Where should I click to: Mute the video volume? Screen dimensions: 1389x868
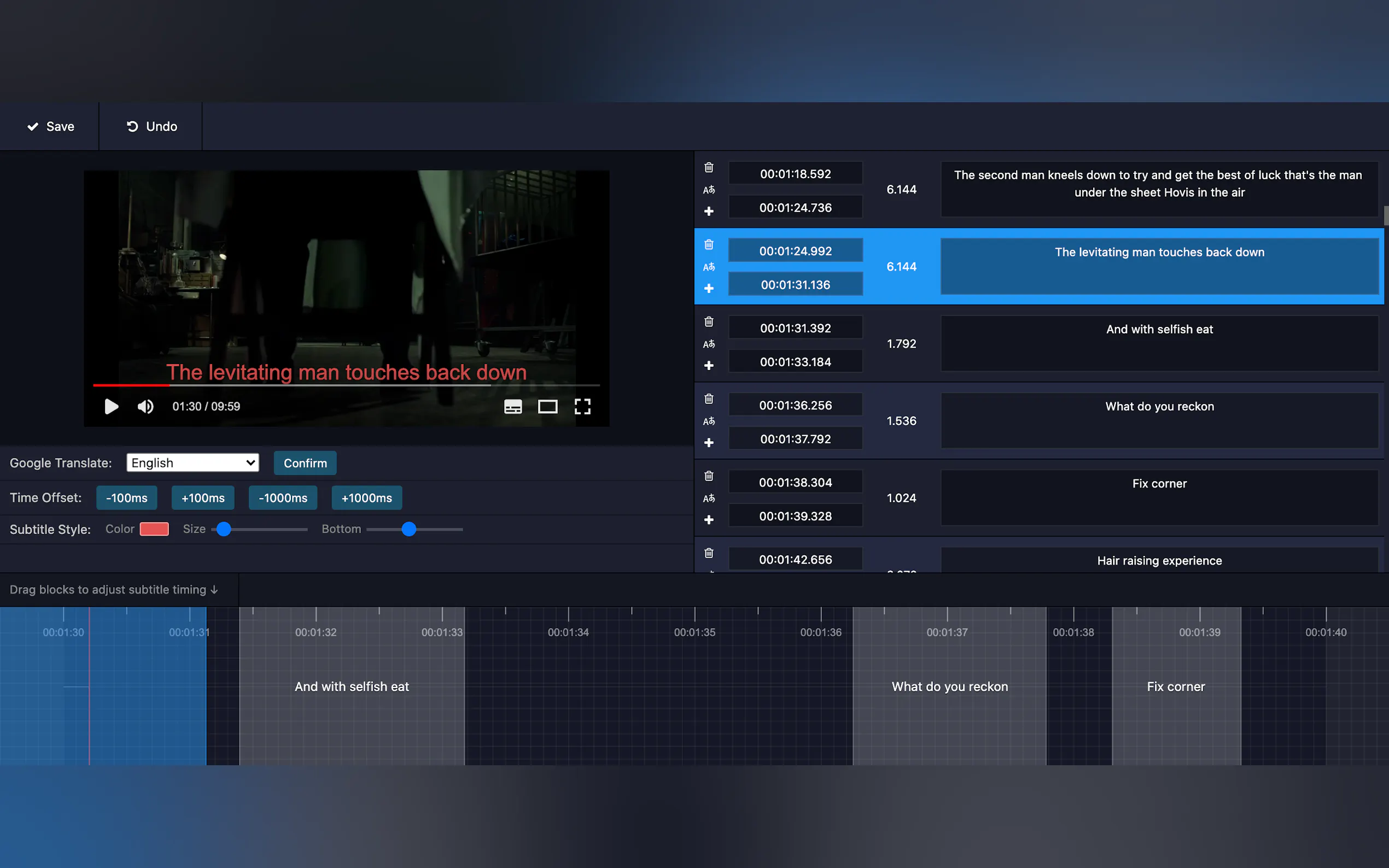point(145,407)
